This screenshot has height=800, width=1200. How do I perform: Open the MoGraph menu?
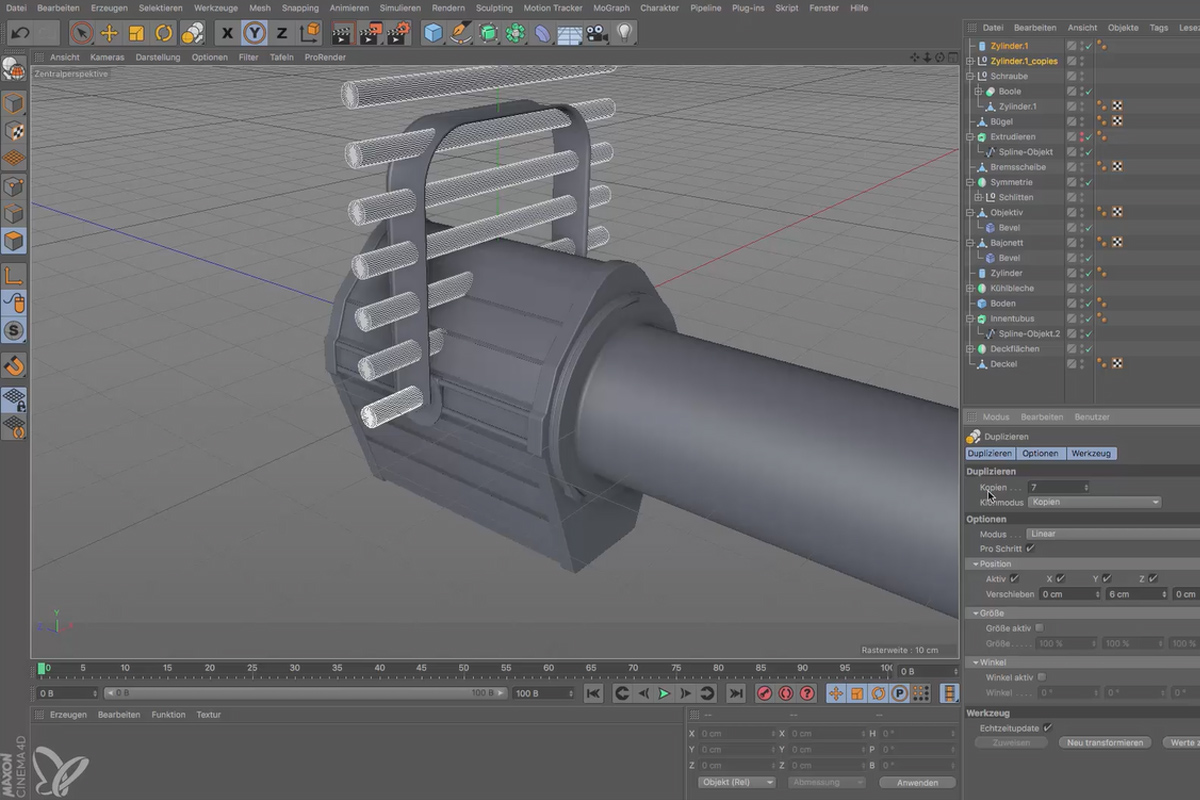611,8
